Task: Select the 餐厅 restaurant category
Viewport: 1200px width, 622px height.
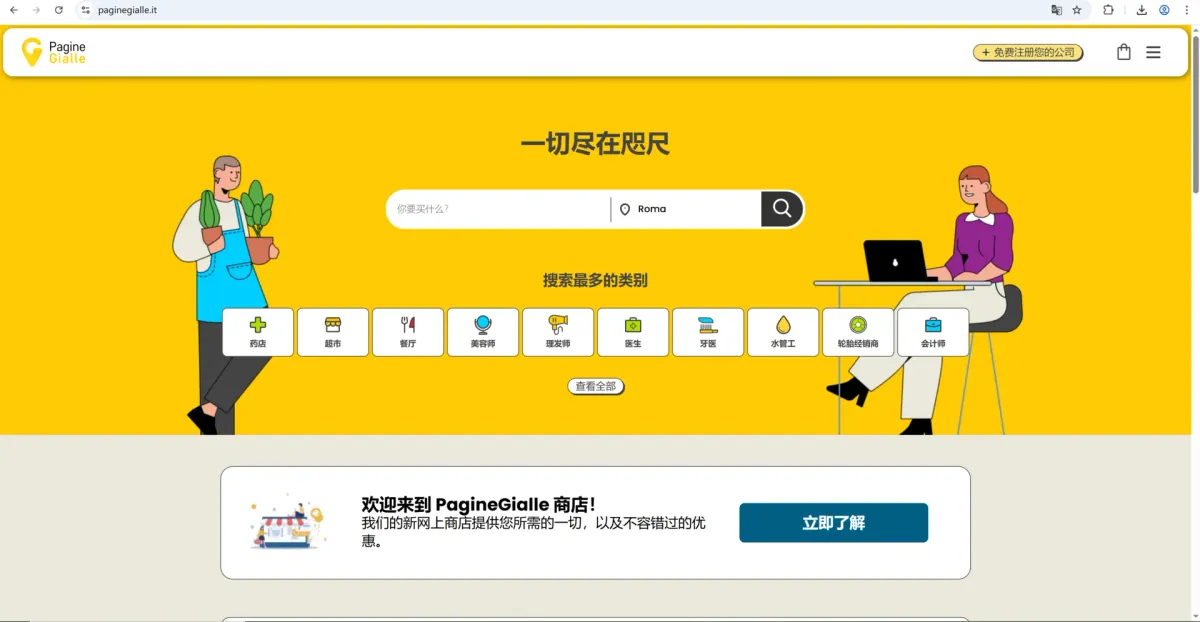Action: pyautogui.click(x=408, y=332)
